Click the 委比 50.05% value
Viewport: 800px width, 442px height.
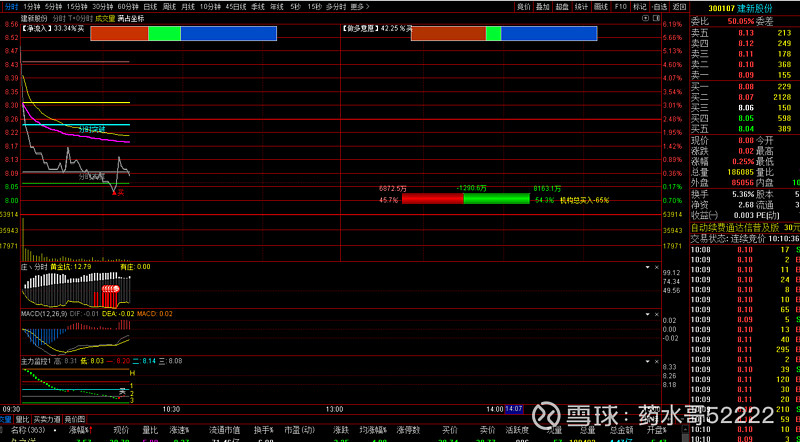click(x=740, y=21)
